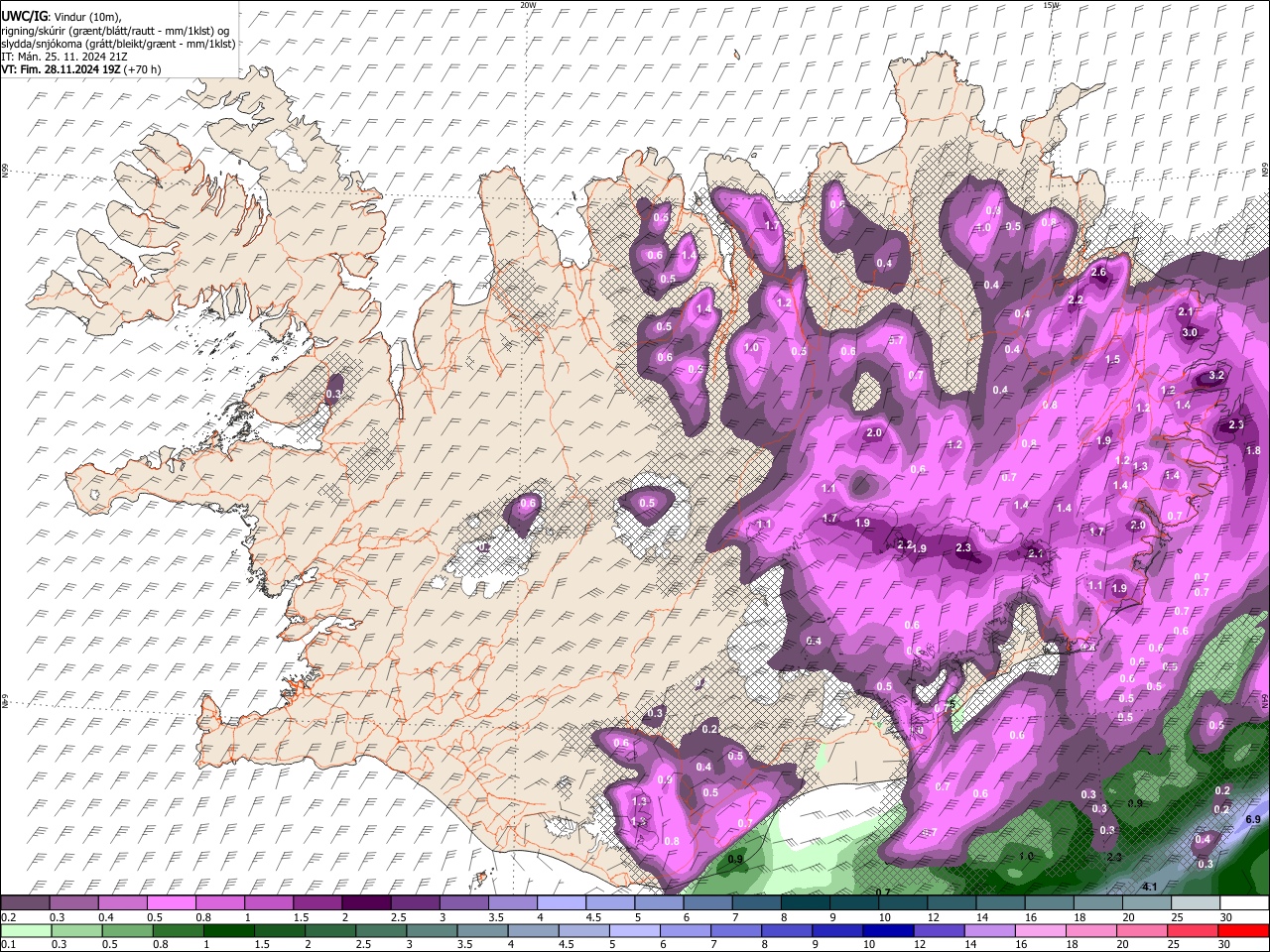
Task: Pick the 12–14 indigo rain legend swatch
Action: [x=940, y=930]
